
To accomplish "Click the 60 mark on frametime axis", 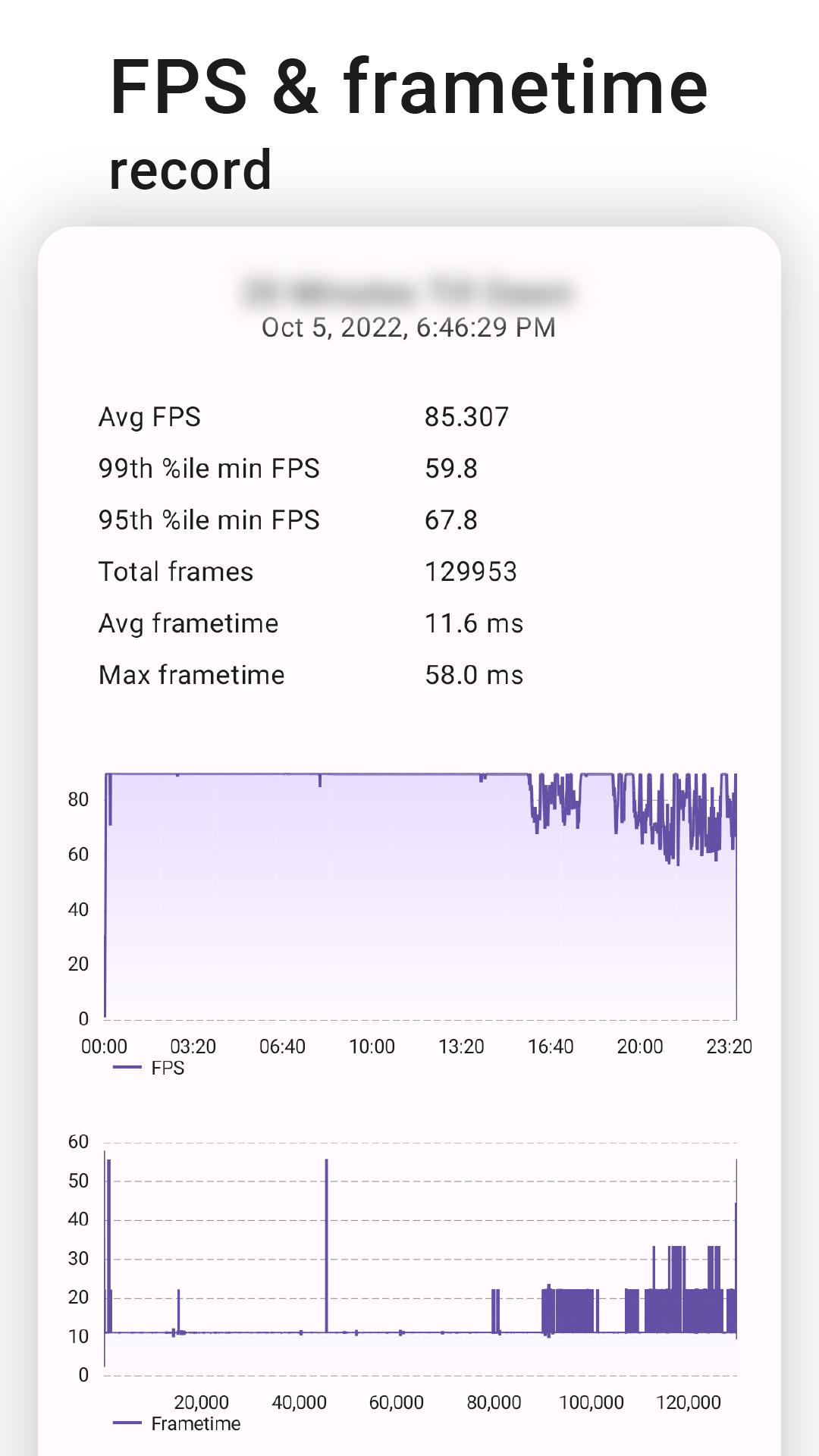I will (x=77, y=1141).
